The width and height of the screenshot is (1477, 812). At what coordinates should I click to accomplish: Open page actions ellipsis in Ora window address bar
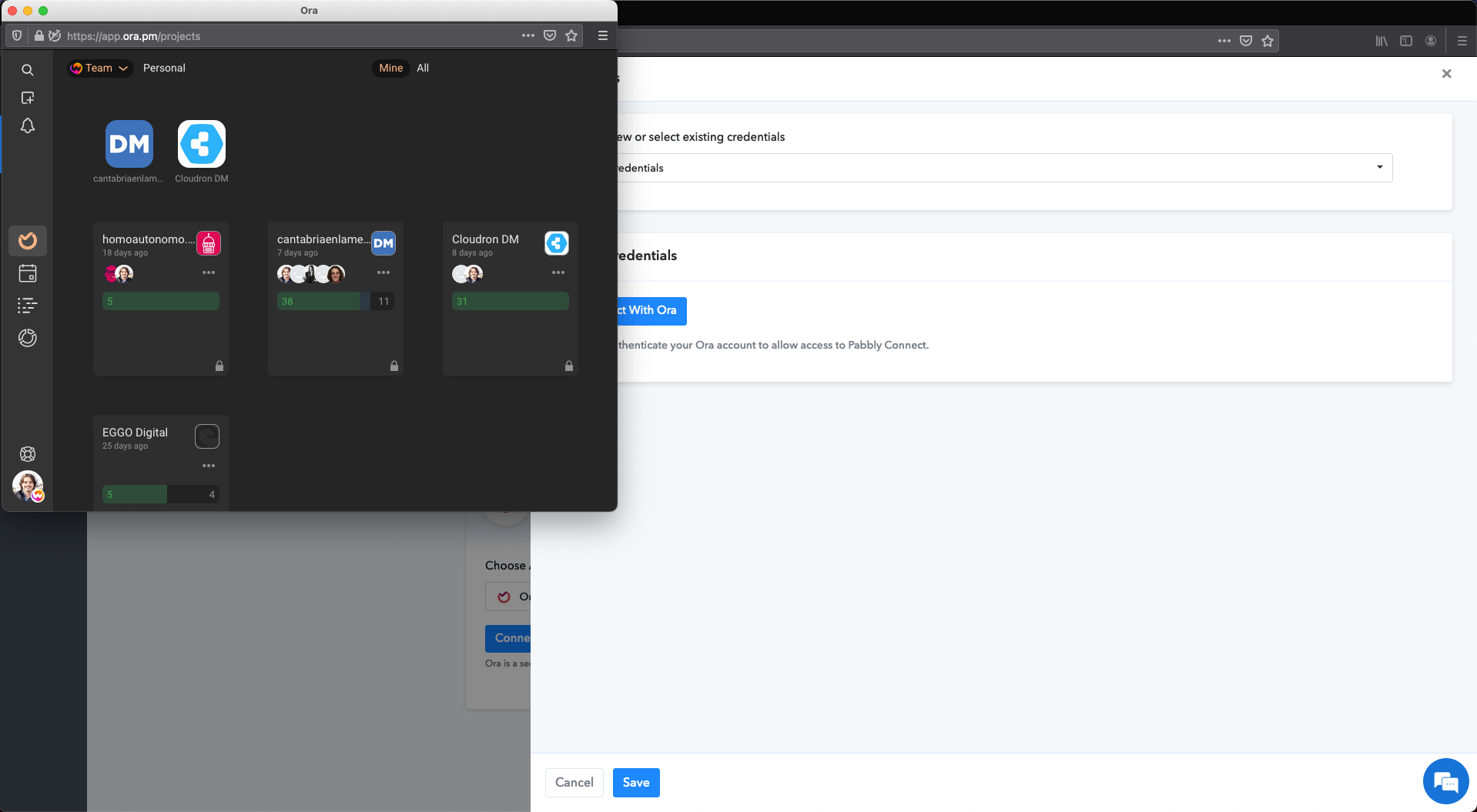(x=528, y=35)
